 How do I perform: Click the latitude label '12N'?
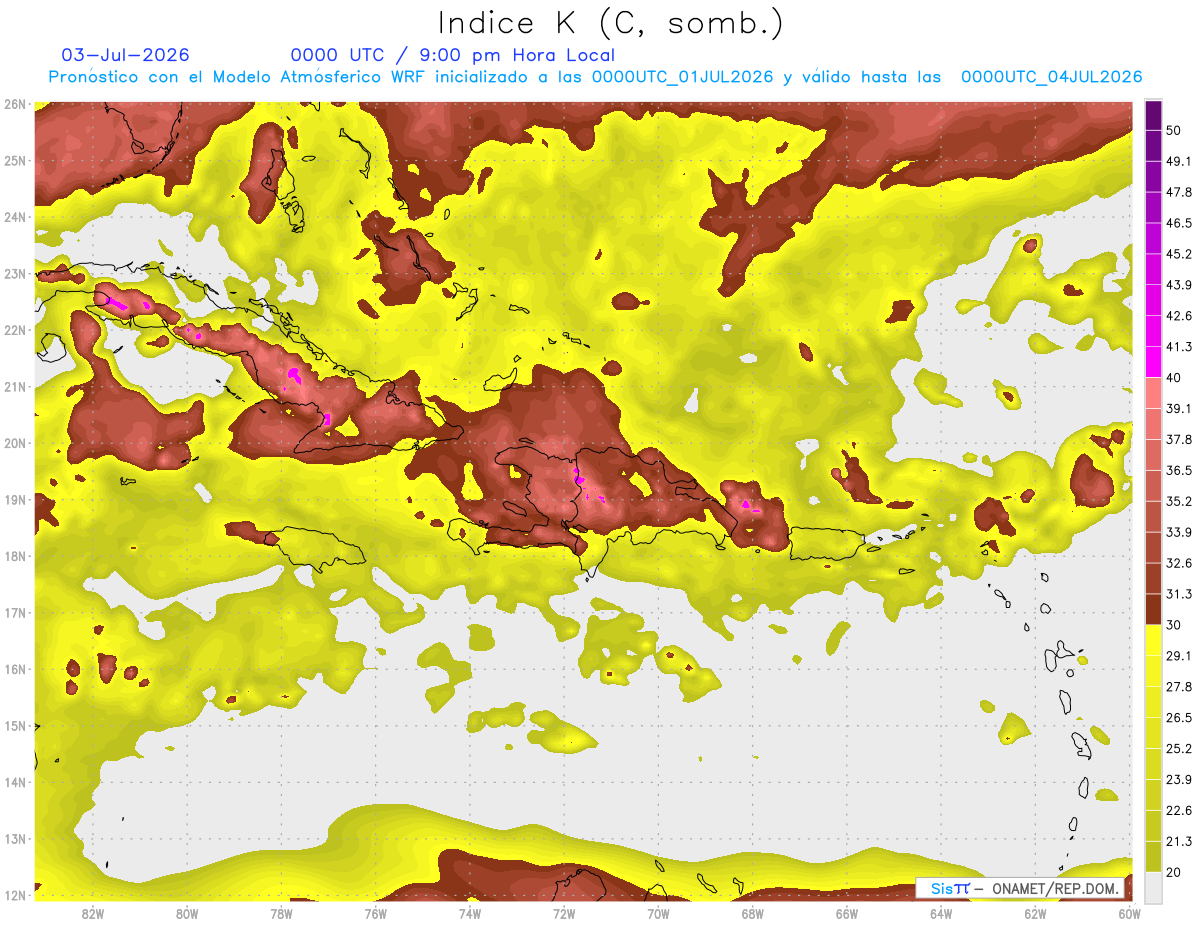[14, 895]
